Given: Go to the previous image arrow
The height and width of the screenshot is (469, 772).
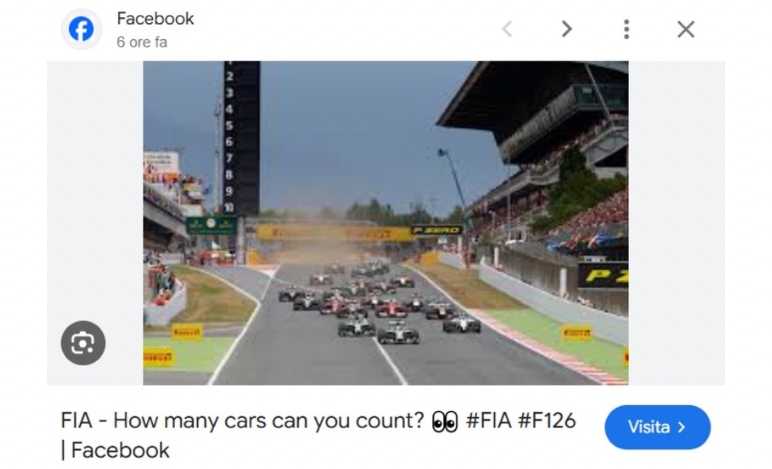Looking at the screenshot, I should pos(507,29).
